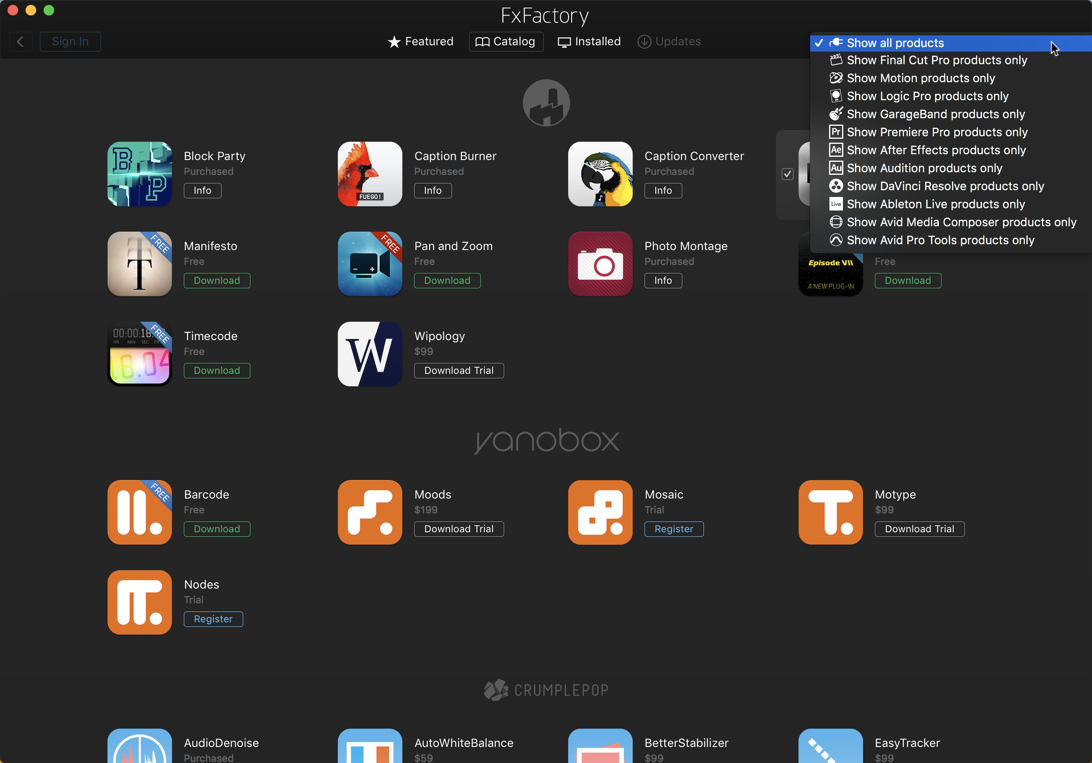Download the Moods trial
The width and height of the screenshot is (1092, 763).
tap(459, 529)
